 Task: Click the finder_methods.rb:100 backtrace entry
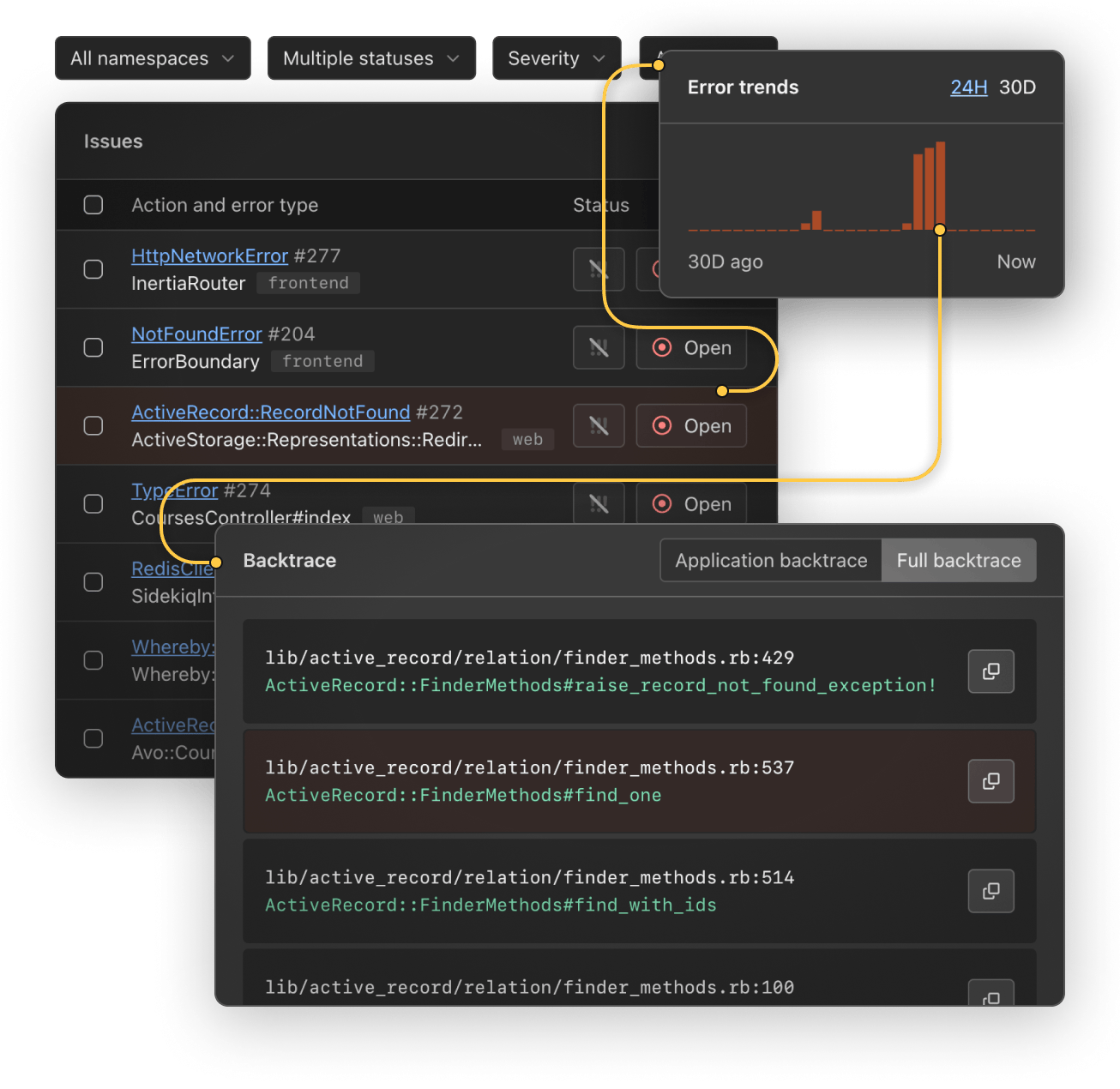[x=639, y=977]
